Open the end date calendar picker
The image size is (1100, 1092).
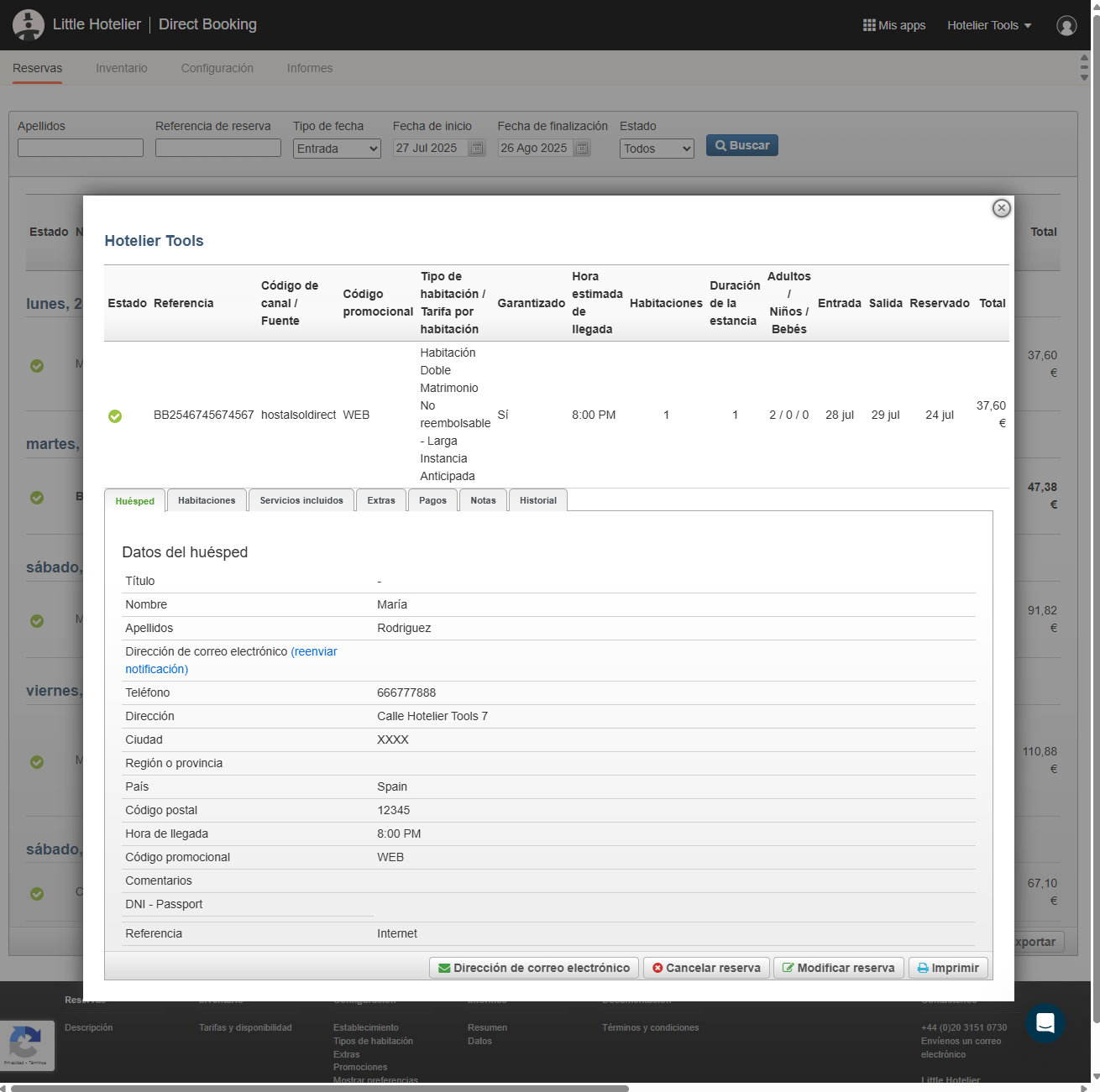(x=582, y=149)
